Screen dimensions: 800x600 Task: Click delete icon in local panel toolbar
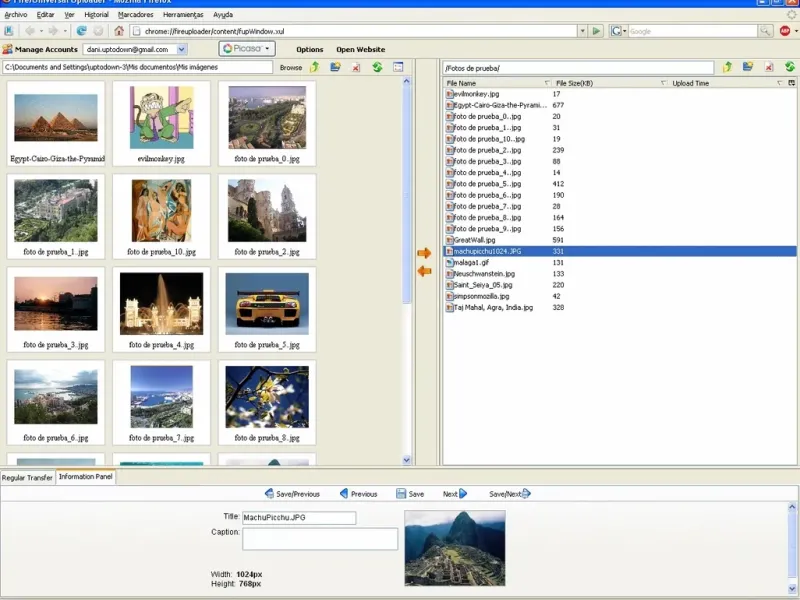[356, 67]
